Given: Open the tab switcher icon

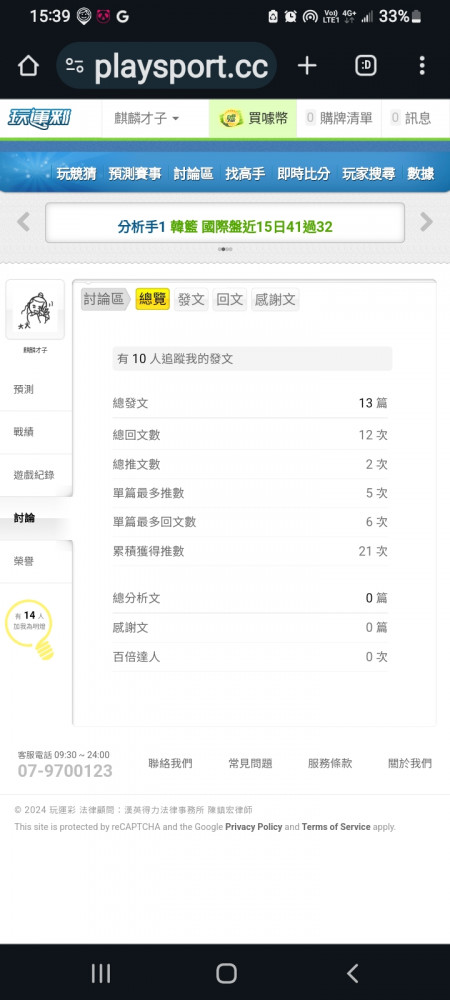Looking at the screenshot, I should click(366, 65).
